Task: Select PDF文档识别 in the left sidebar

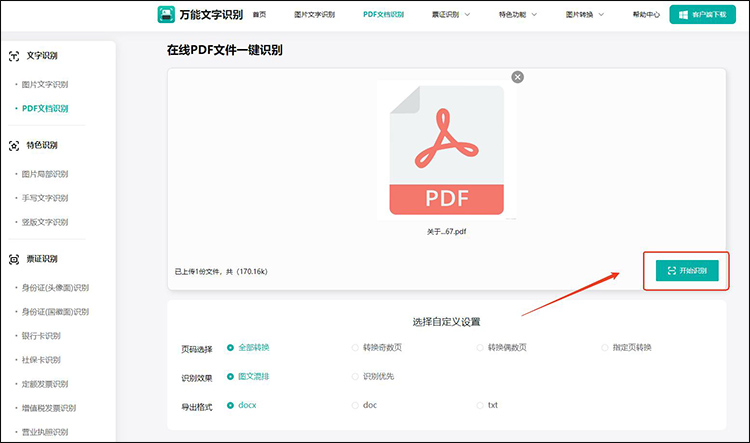Action: [x=45, y=109]
